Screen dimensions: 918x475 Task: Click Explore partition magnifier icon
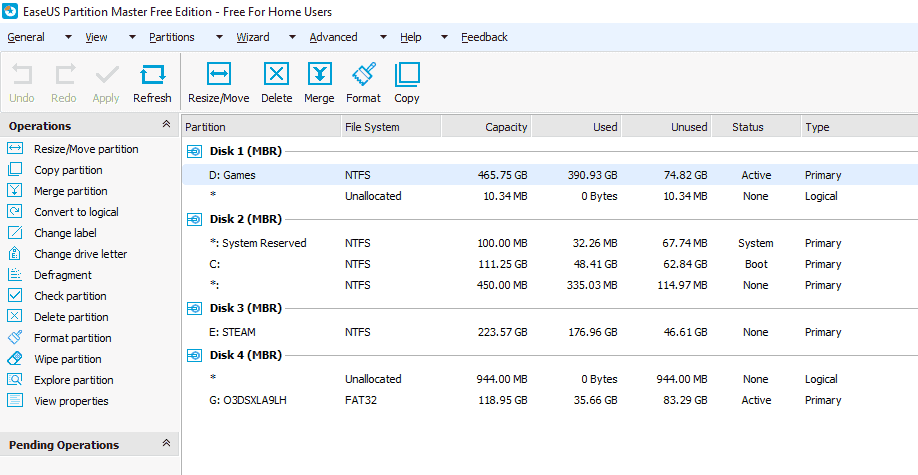click(15, 380)
